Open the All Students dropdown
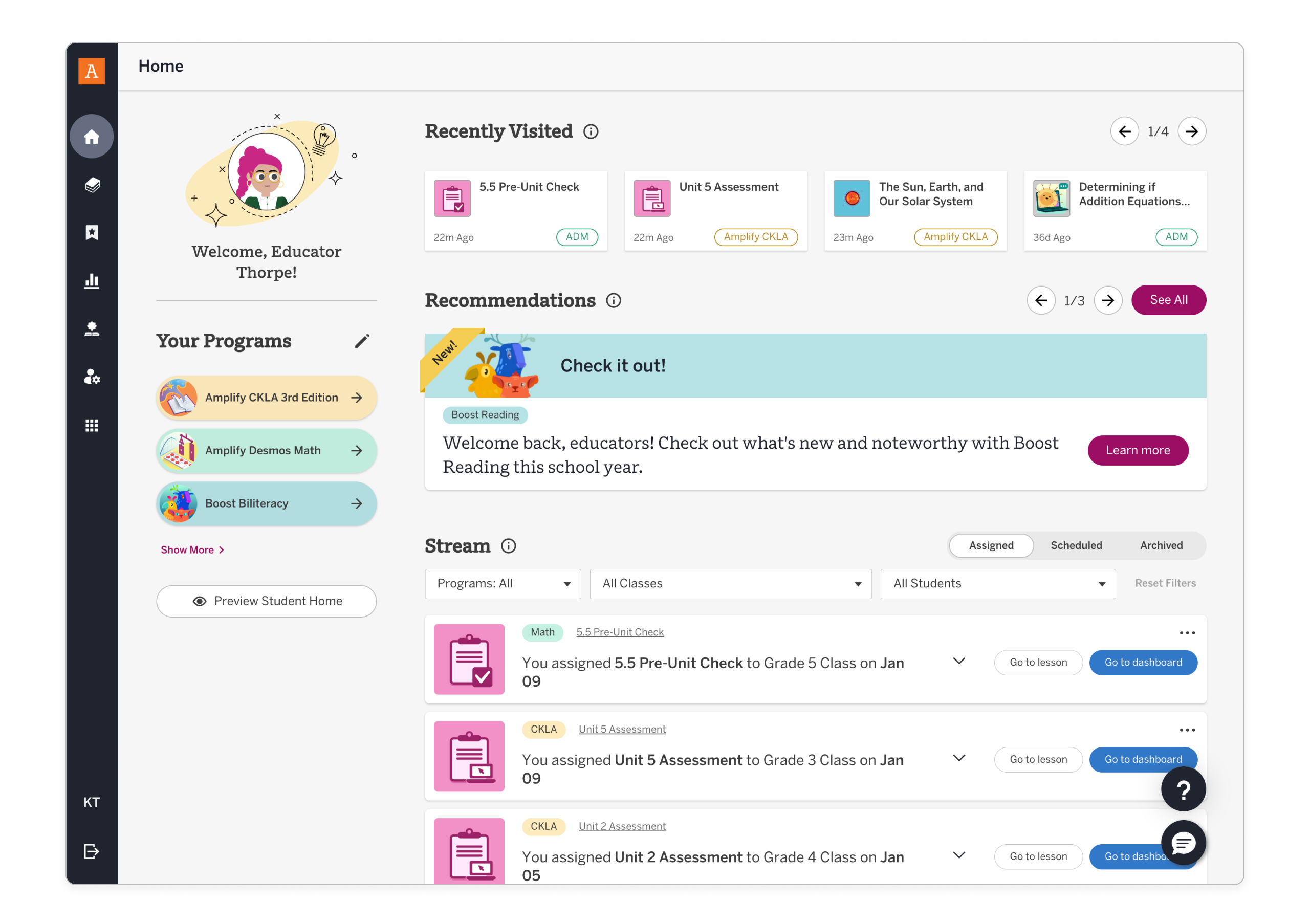Viewport: 1310px width, 924px height. click(997, 583)
